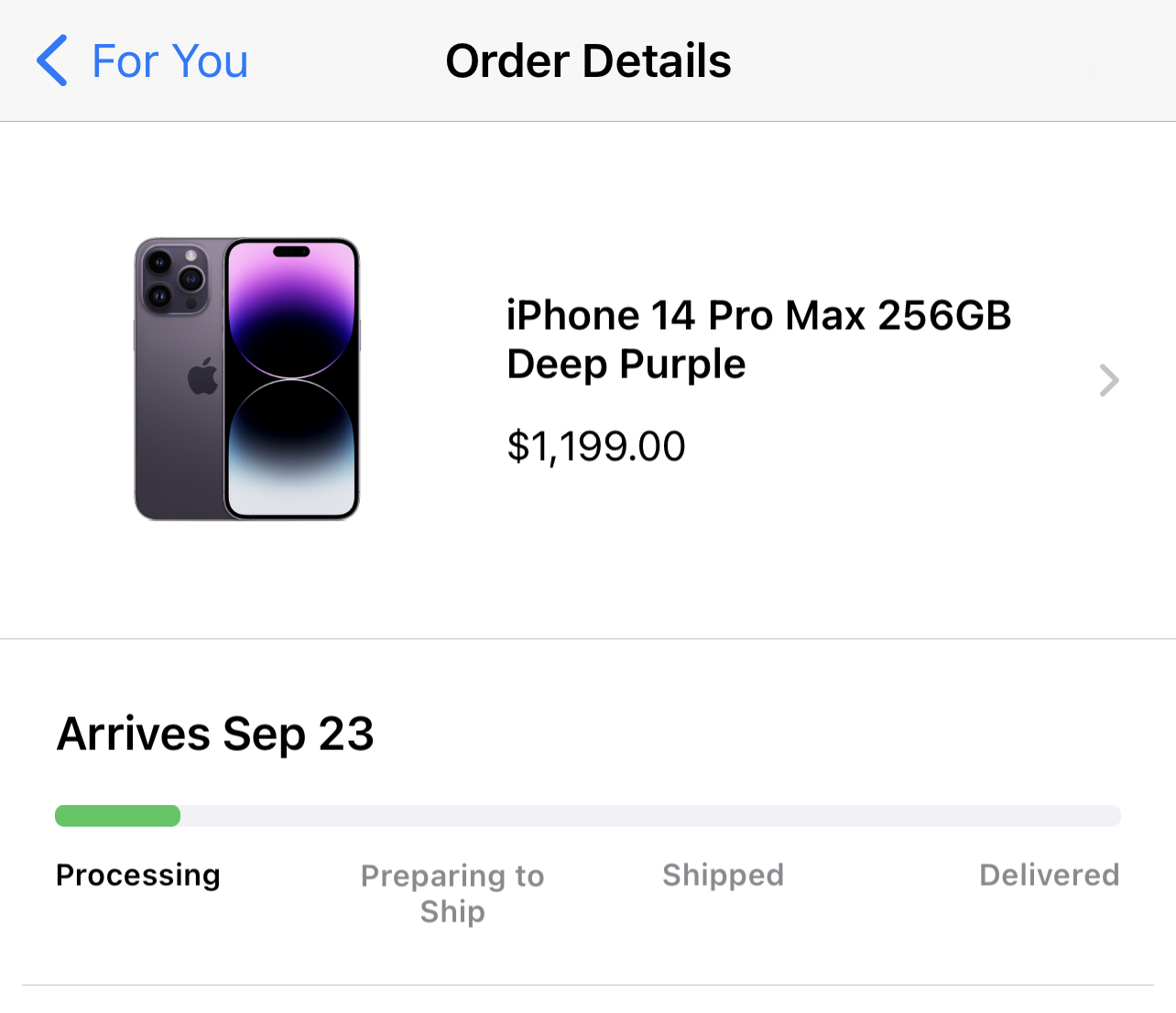Viewport: 1176px width, 1013px height.
Task: Tap the Order Details header title
Action: [x=588, y=61]
